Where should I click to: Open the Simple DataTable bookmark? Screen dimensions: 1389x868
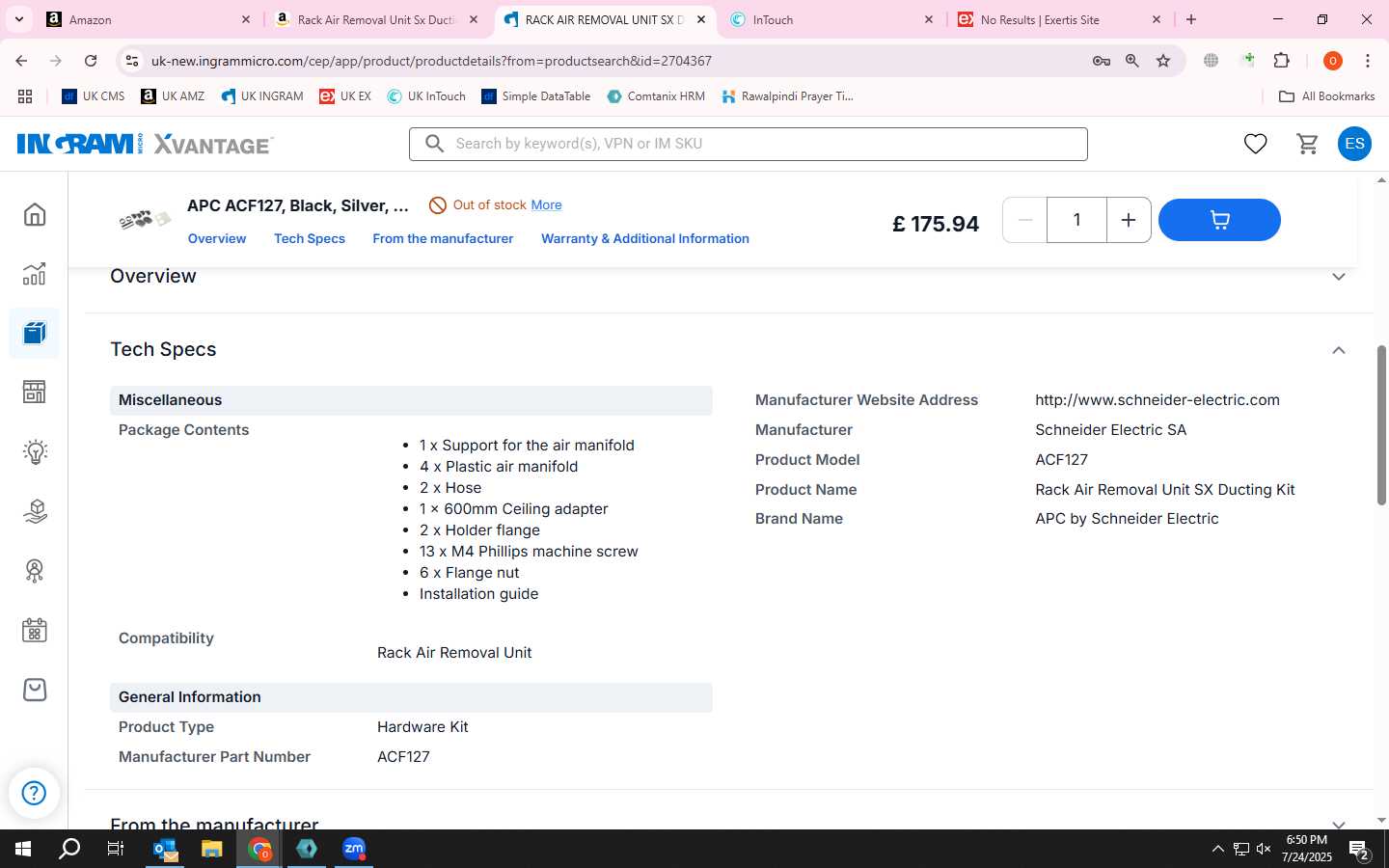[x=536, y=96]
